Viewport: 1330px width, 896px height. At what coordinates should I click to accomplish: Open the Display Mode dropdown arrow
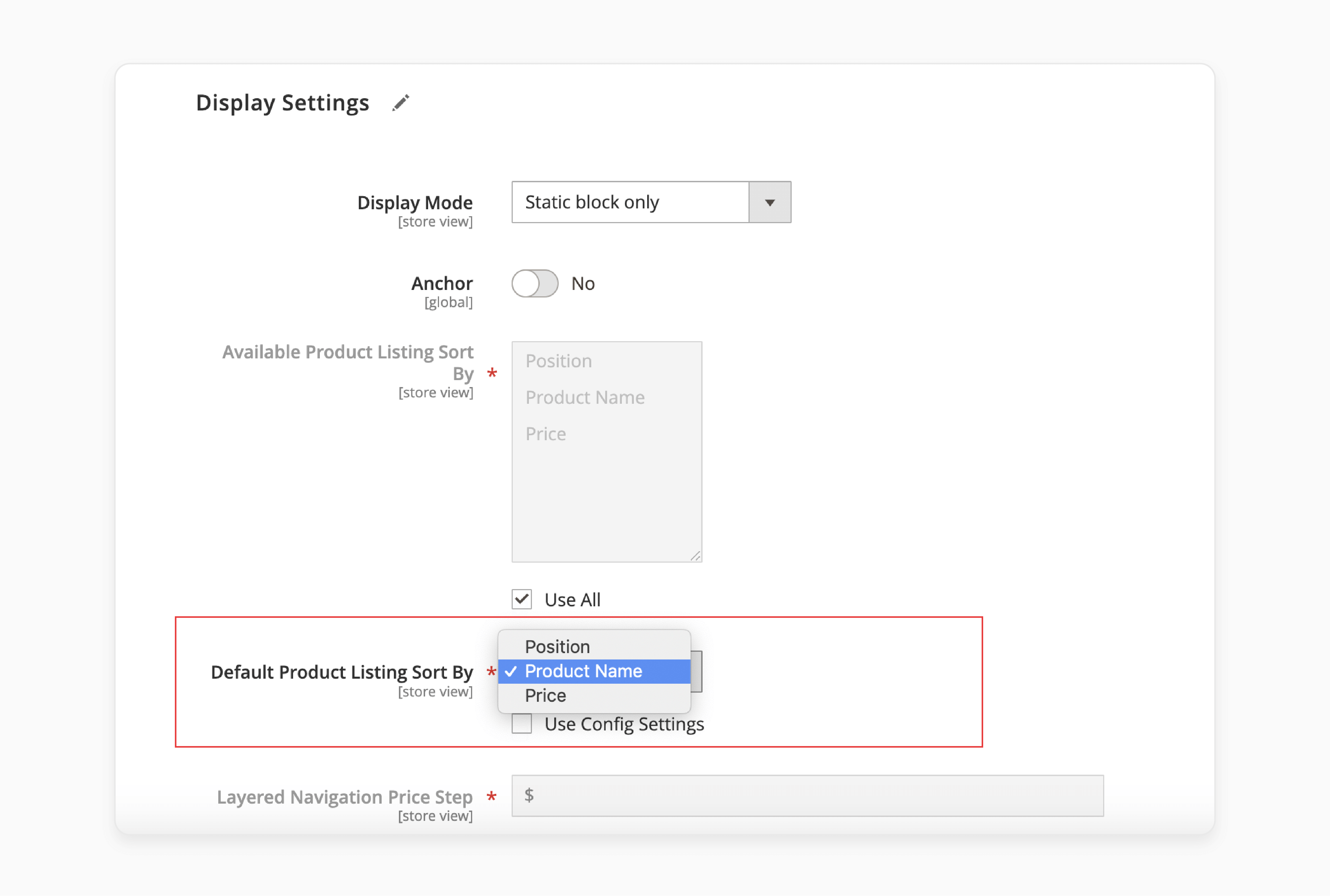pos(770,202)
